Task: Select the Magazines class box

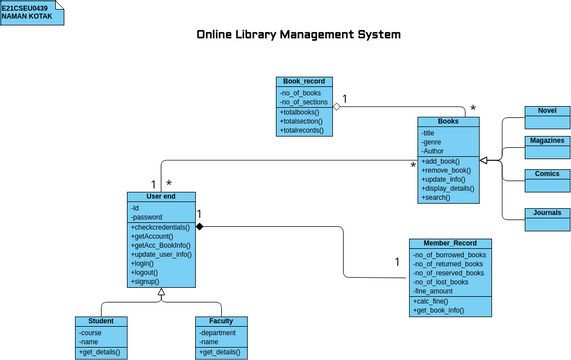Action: (x=547, y=147)
